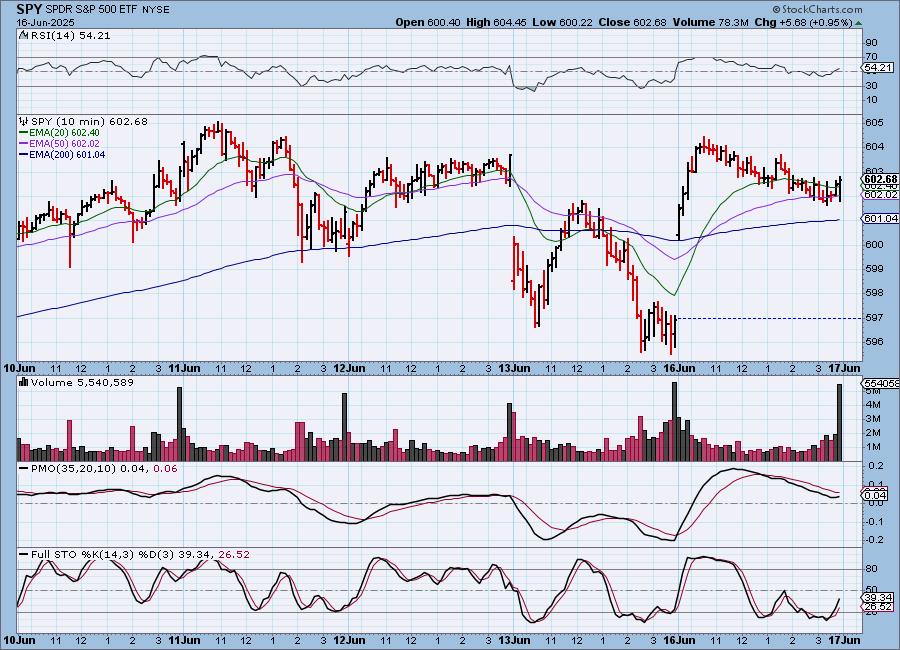900x650 pixels.
Task: Click the -0.2 label on PMO axis
Action: (x=874, y=540)
